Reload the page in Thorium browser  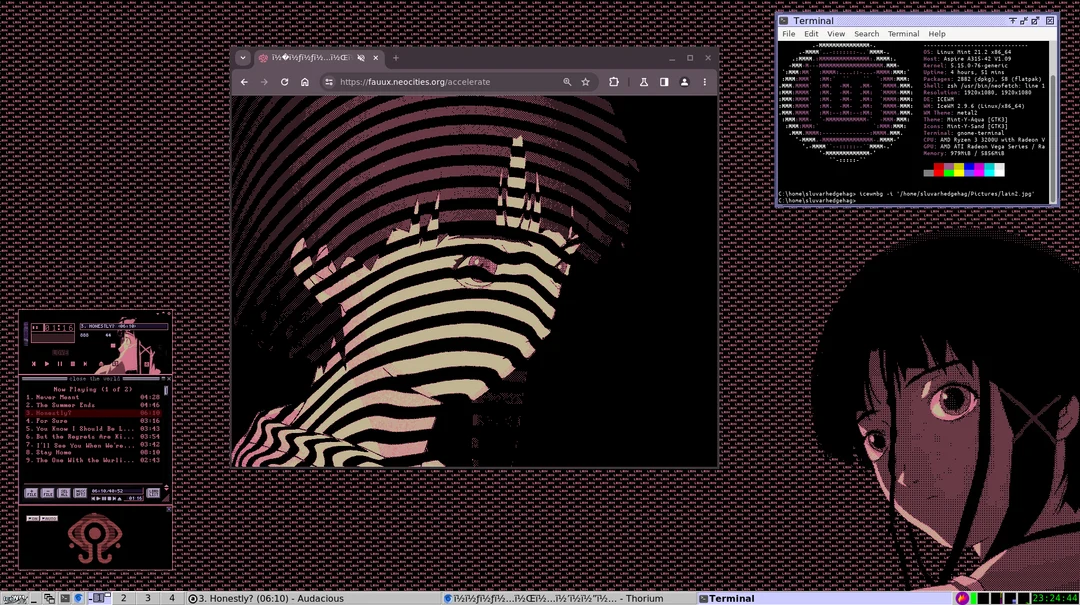point(284,82)
